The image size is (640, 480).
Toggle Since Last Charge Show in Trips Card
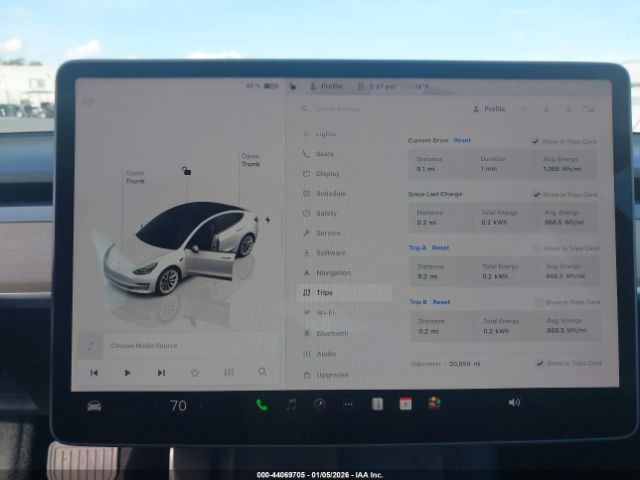pyautogui.click(x=537, y=195)
